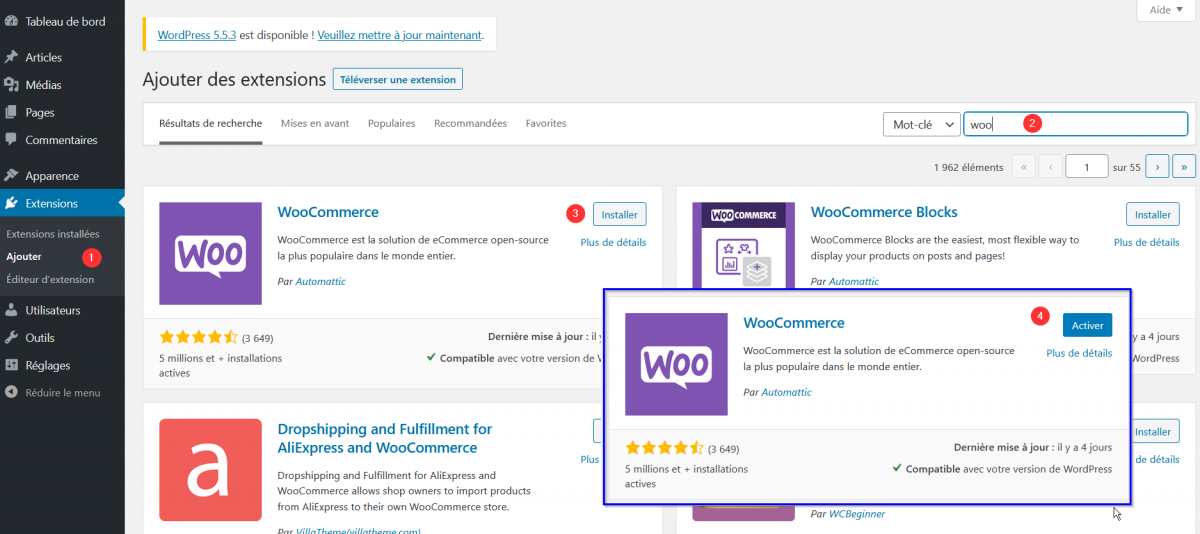The image size is (1200, 534).
Task: Click WCBeginner author link
Action: [x=857, y=514]
